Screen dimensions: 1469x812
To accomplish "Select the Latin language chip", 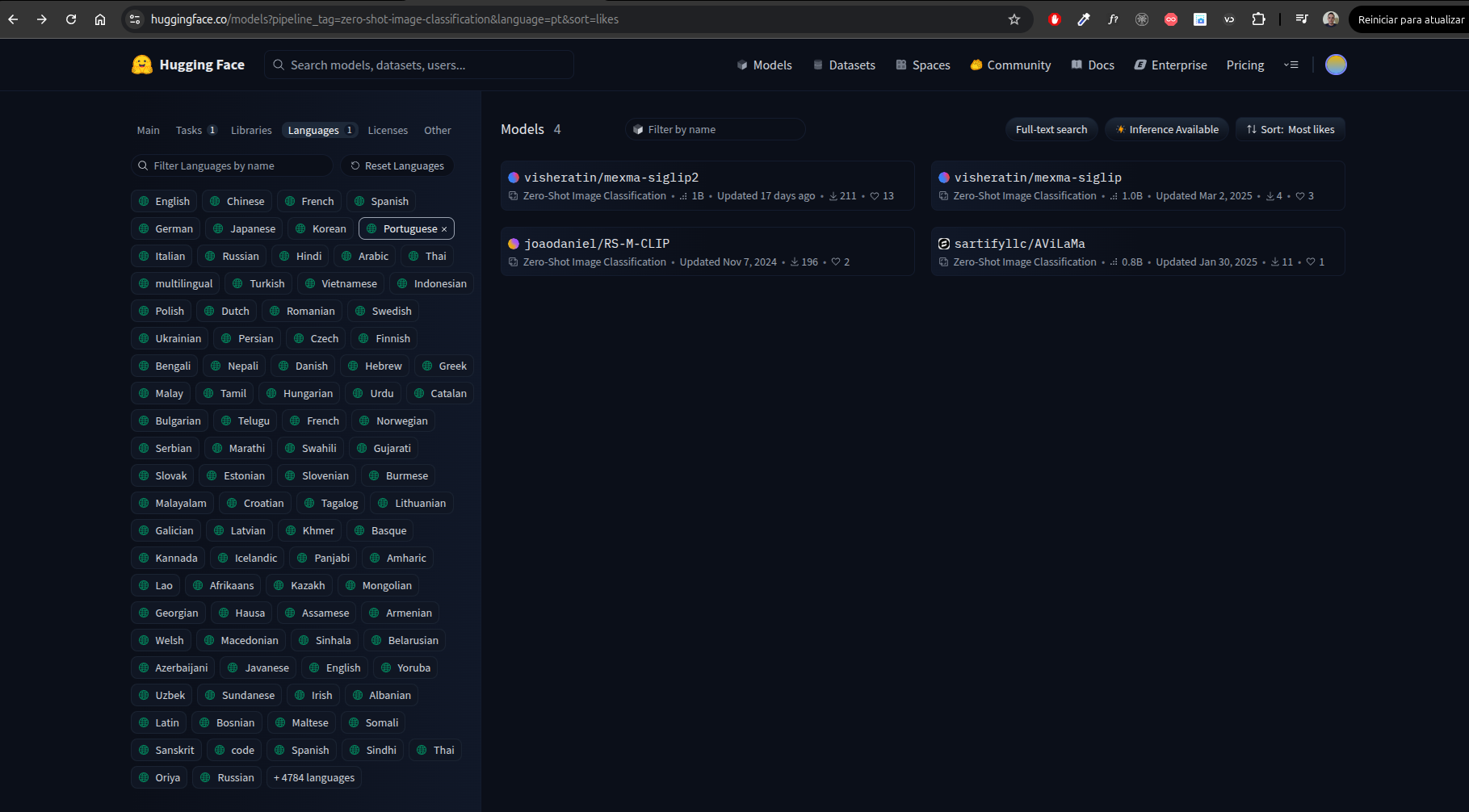I will coord(159,723).
